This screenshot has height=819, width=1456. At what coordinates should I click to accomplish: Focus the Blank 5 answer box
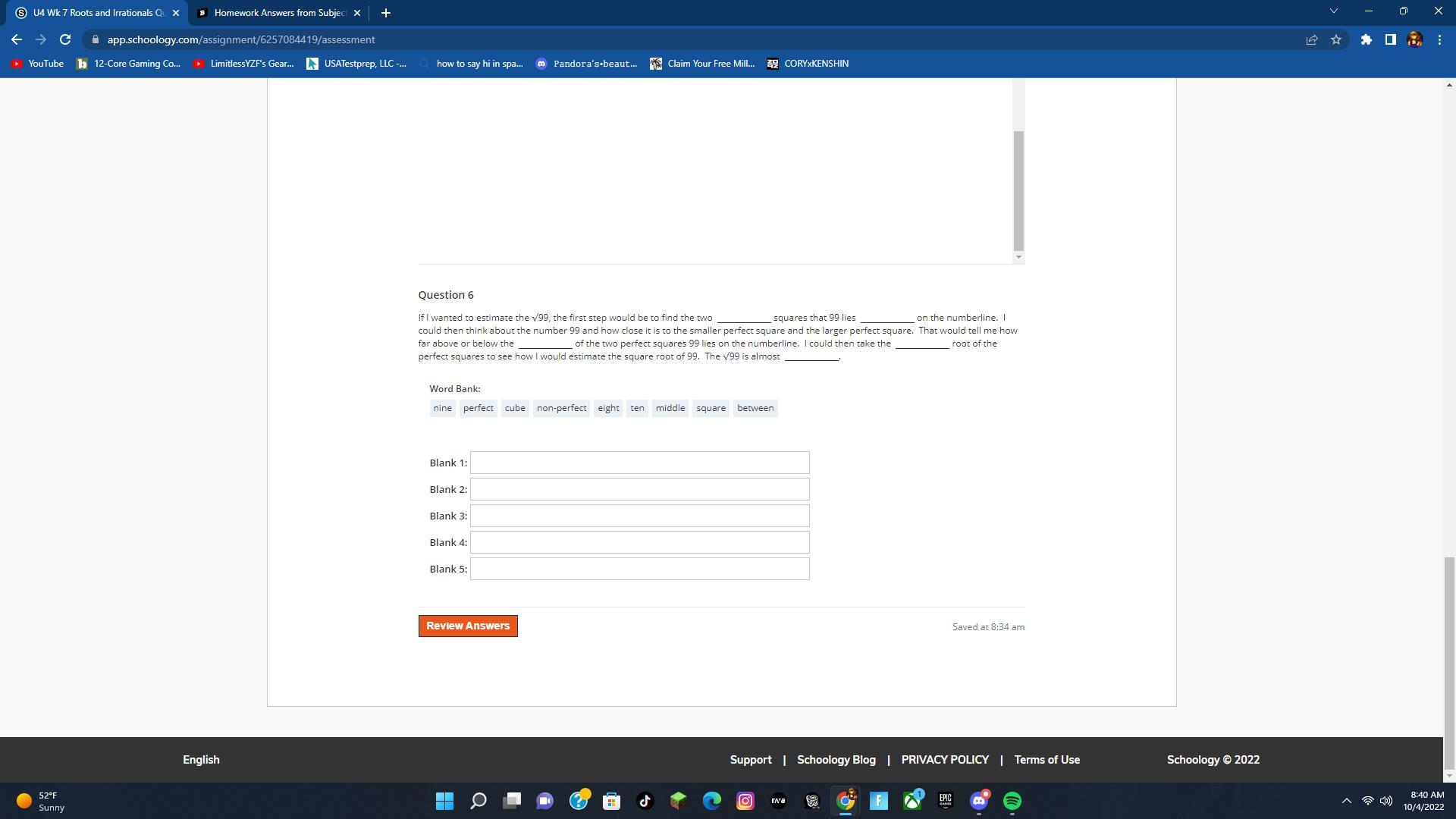639,569
